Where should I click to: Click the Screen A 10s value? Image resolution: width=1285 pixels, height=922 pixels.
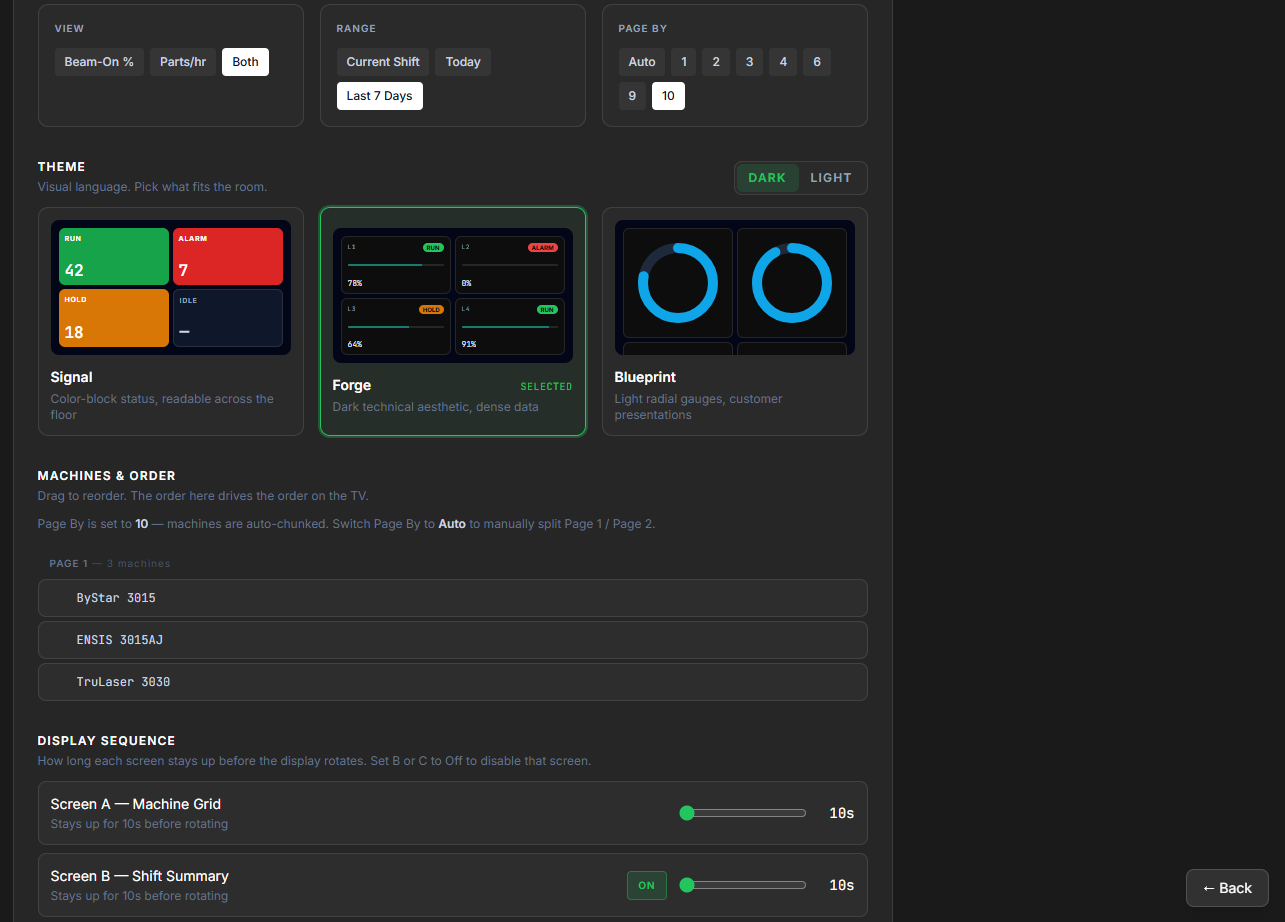tap(842, 813)
